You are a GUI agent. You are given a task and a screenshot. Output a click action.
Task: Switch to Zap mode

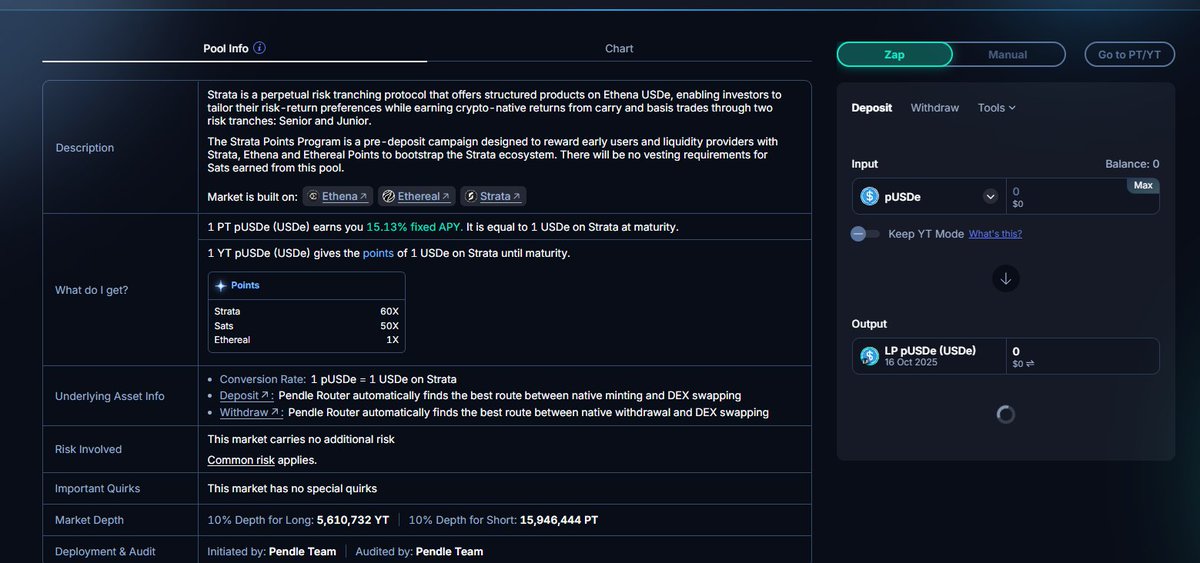(x=894, y=55)
